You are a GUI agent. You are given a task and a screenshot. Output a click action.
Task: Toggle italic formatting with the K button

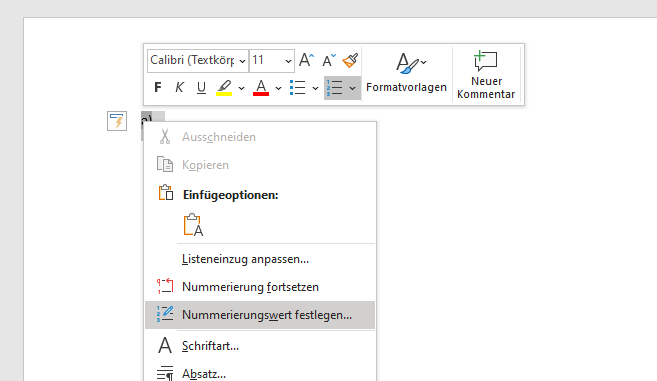(x=179, y=88)
